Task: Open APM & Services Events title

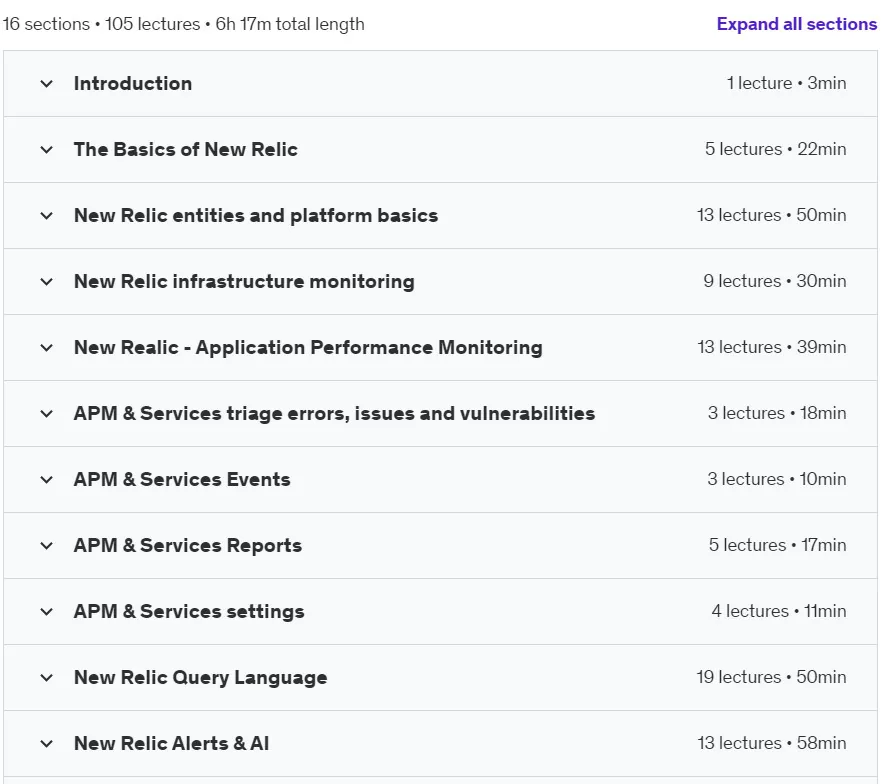Action: [182, 479]
